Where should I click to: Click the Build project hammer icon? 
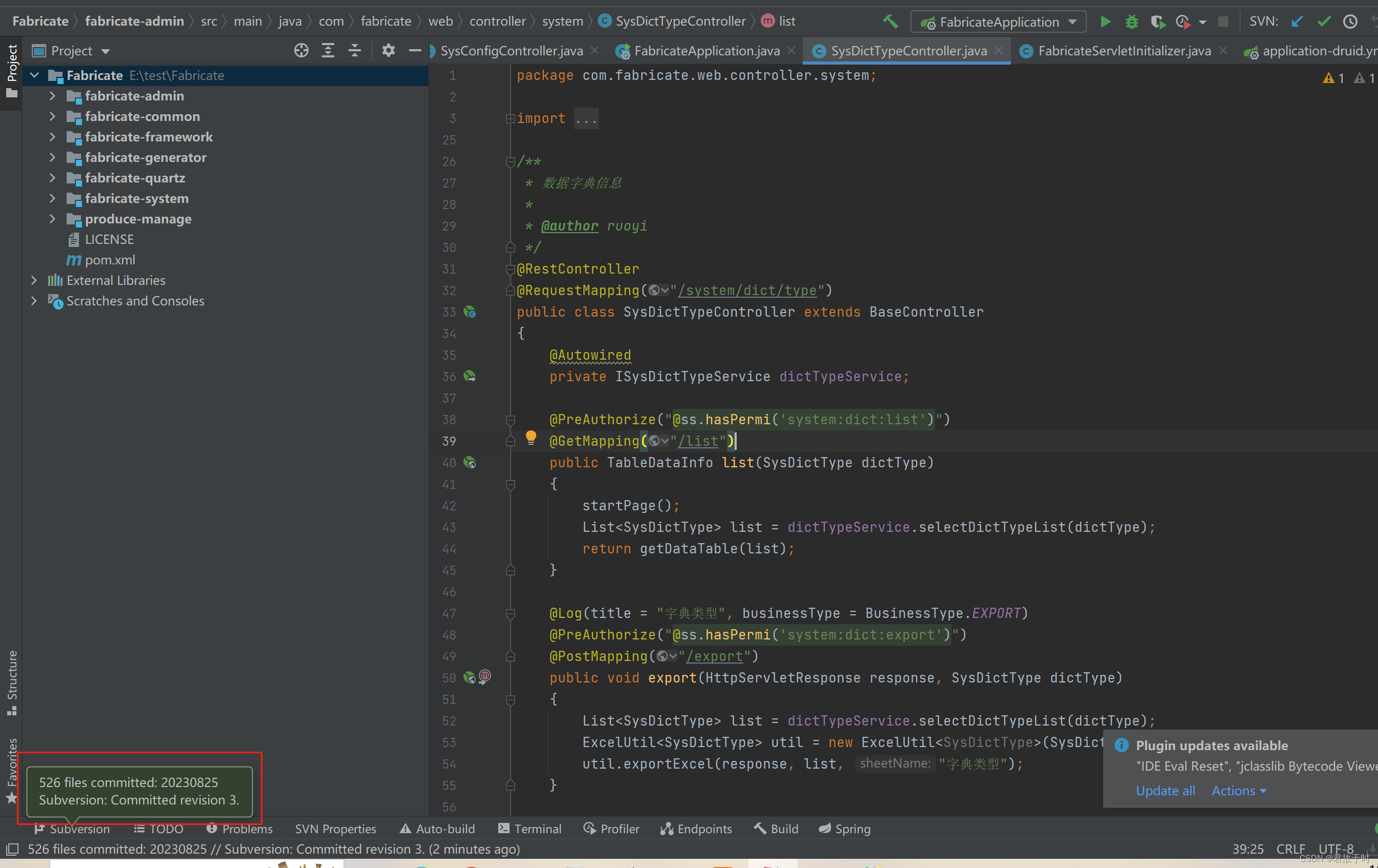pos(890,22)
